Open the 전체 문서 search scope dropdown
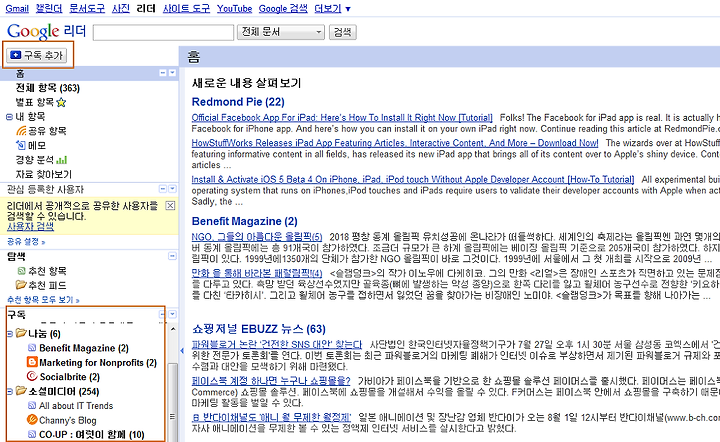Viewport: 720px width, 442px height. click(x=281, y=32)
